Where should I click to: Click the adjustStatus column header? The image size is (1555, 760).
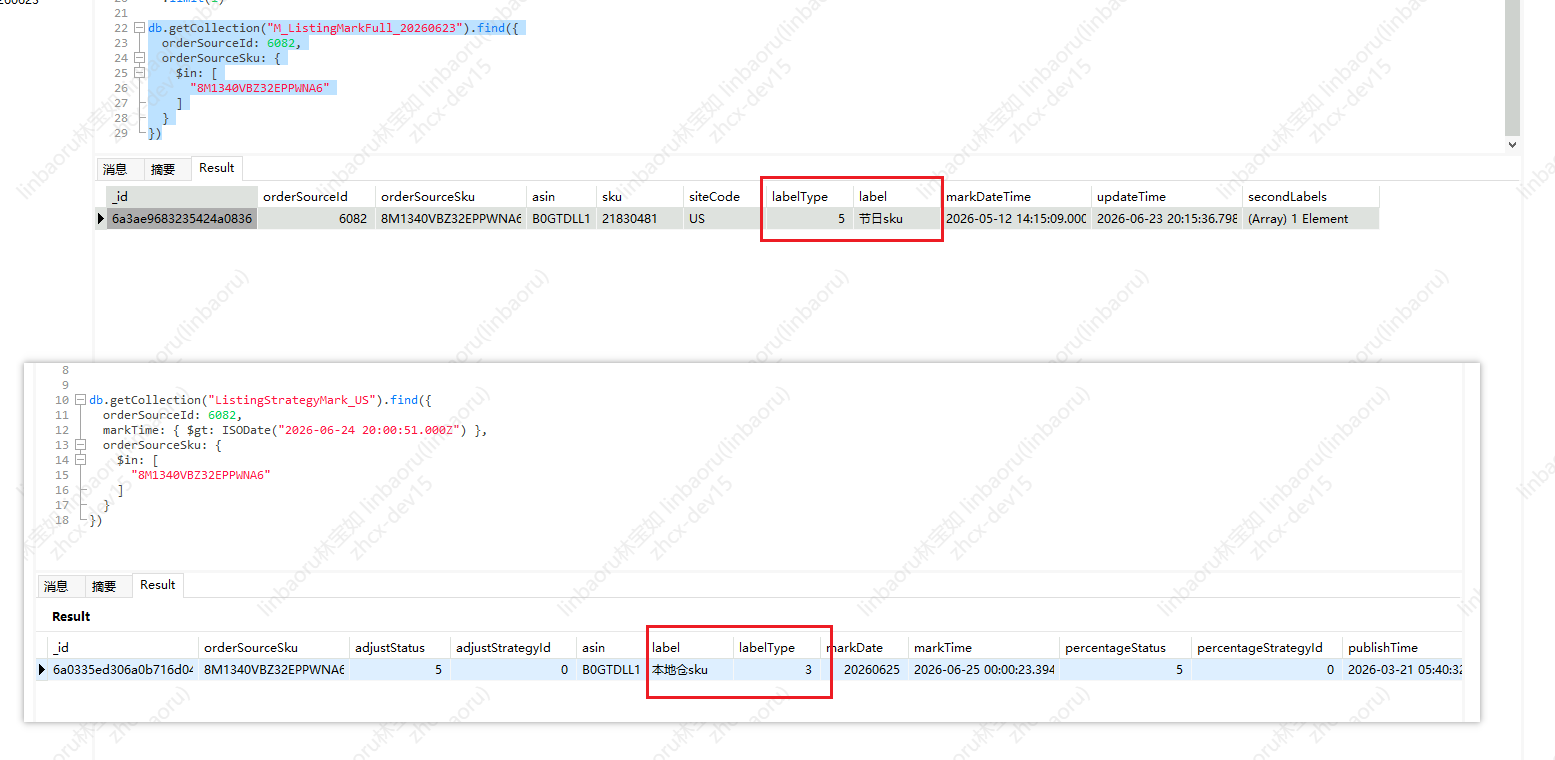(x=400, y=648)
